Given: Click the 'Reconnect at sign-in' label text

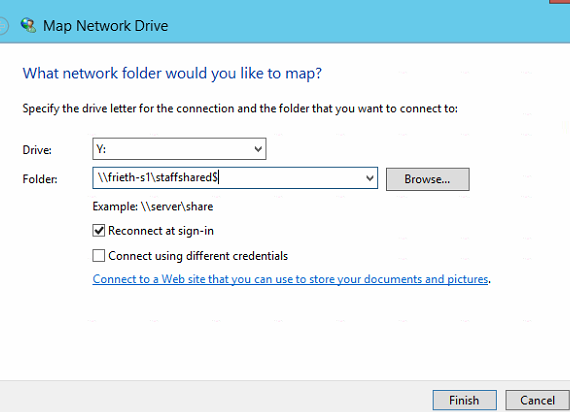Looking at the screenshot, I should pyautogui.click(x=161, y=231).
